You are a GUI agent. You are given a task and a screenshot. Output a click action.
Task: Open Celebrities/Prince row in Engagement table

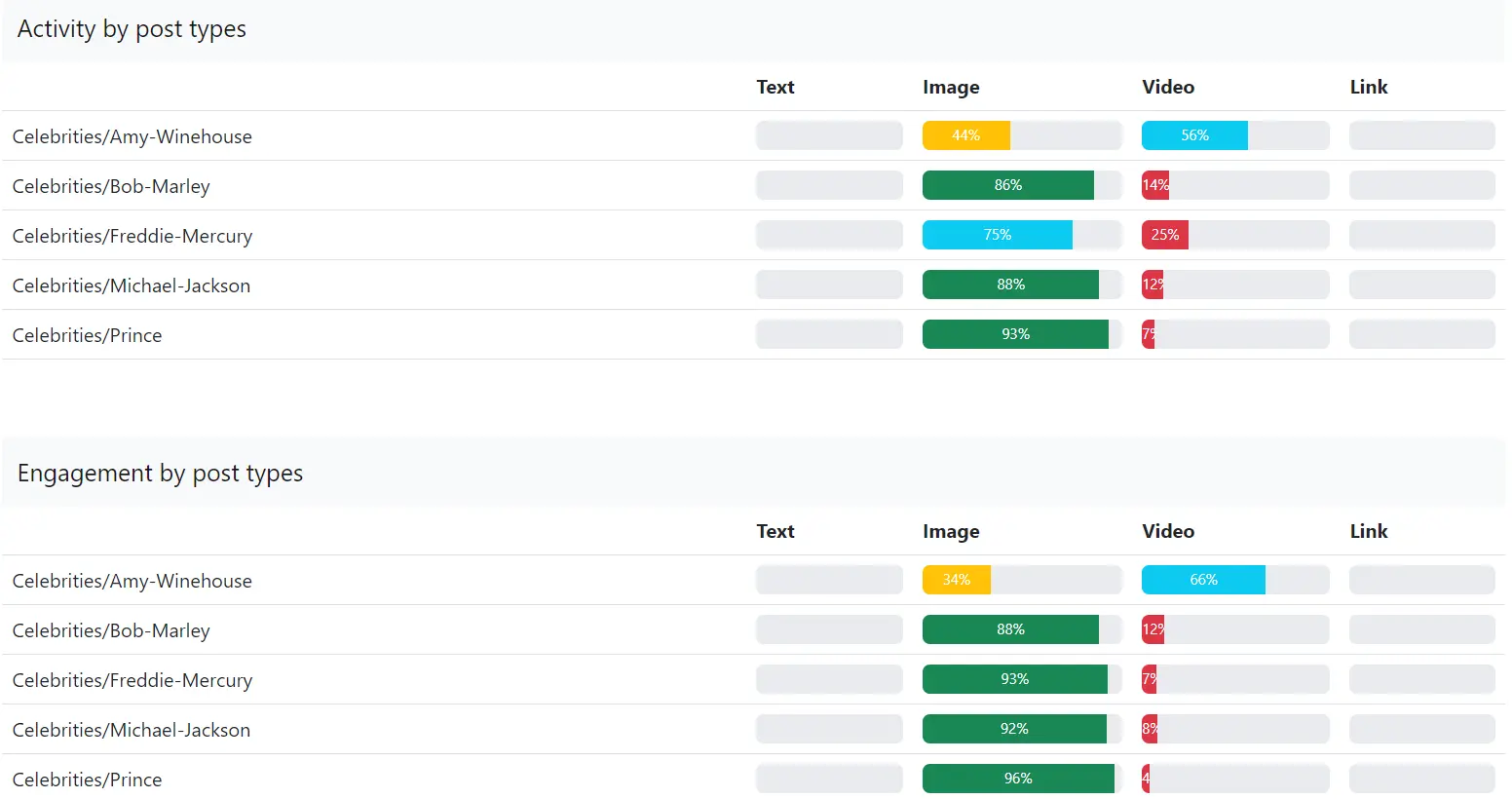click(87, 780)
